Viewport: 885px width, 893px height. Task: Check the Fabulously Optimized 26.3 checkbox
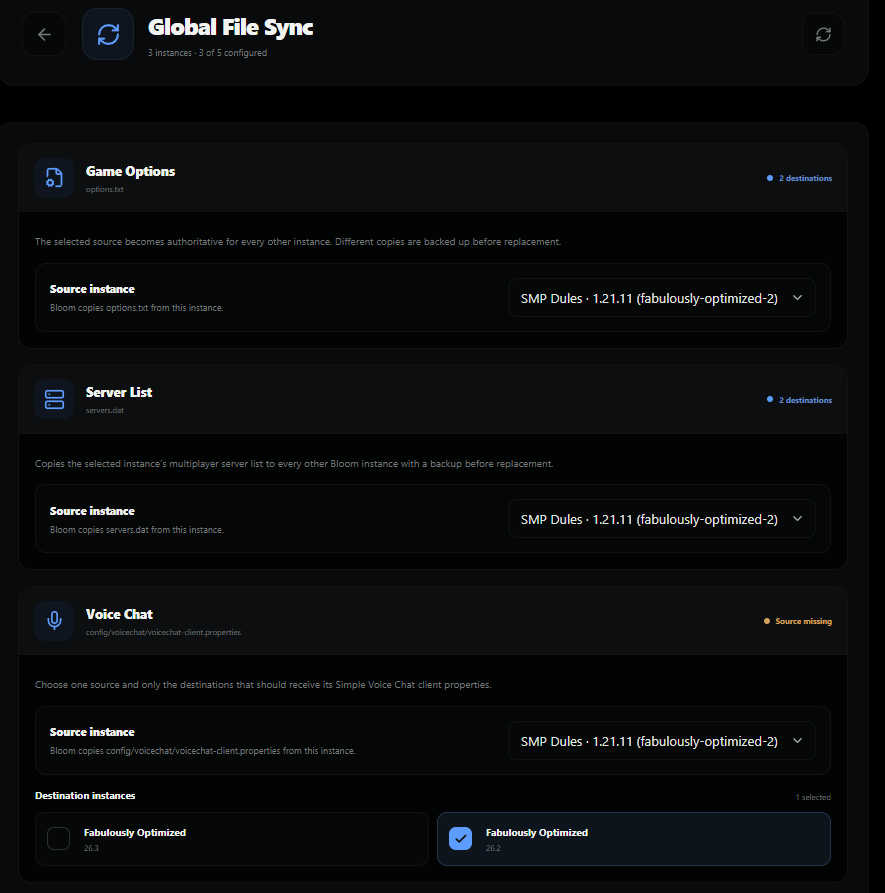pos(59,838)
